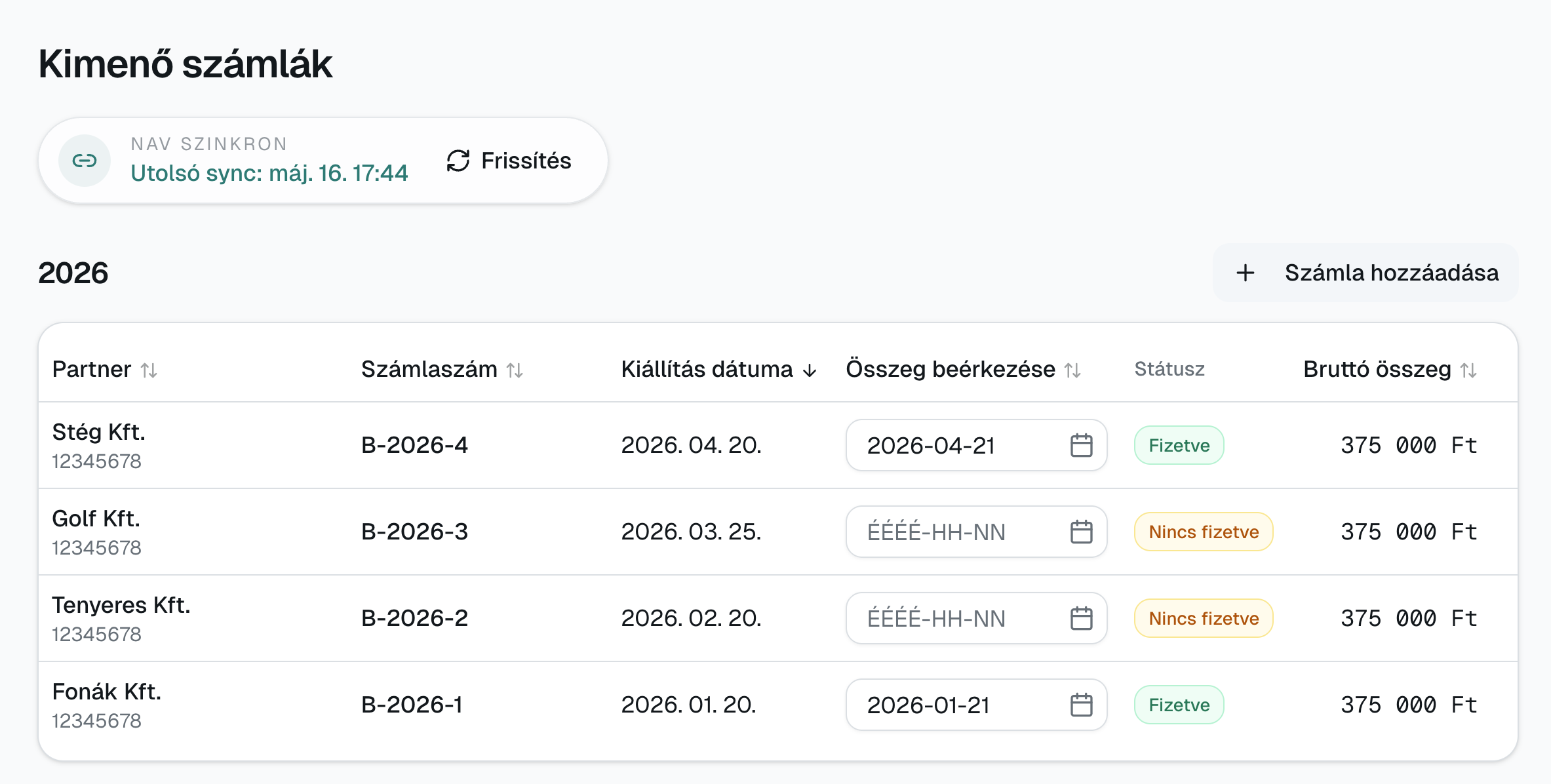Click Fizetve status badge for B-2026-4
This screenshot has height=784, width=1551.
pos(1179,445)
